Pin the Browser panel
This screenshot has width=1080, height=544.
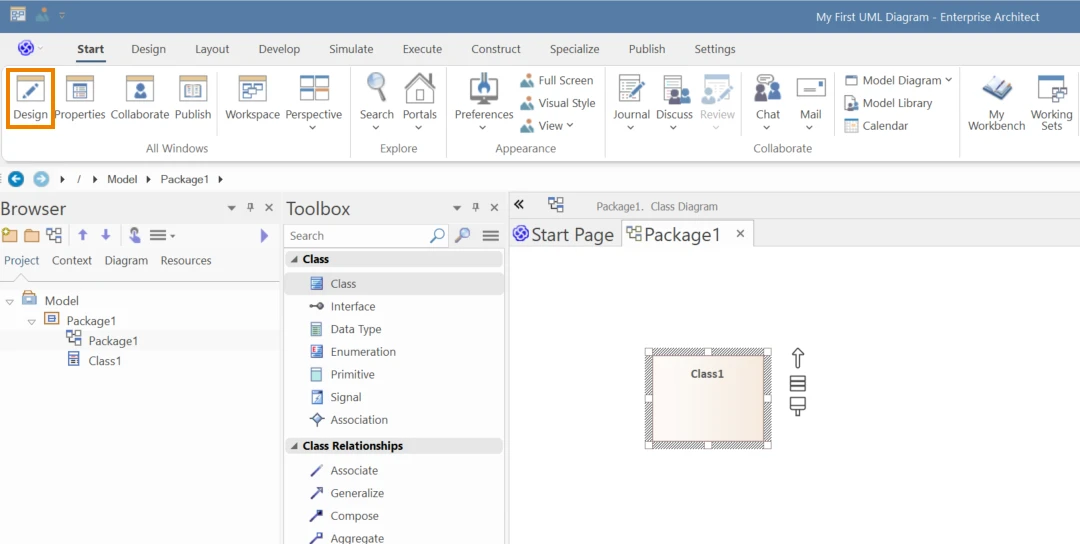click(250, 208)
